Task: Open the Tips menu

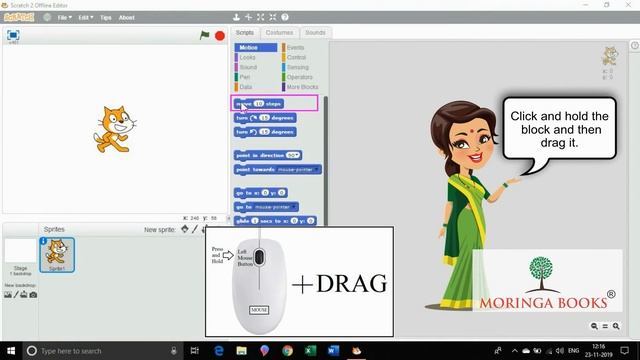Action: tap(106, 18)
